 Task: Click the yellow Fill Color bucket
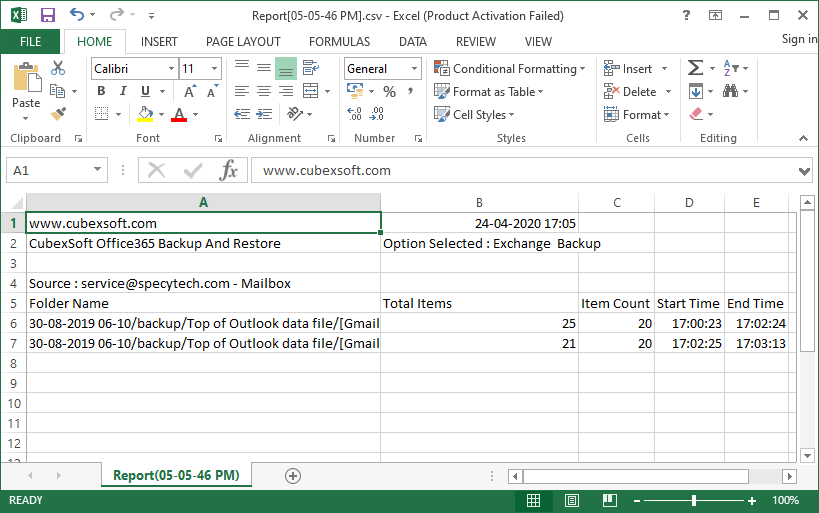[146, 115]
